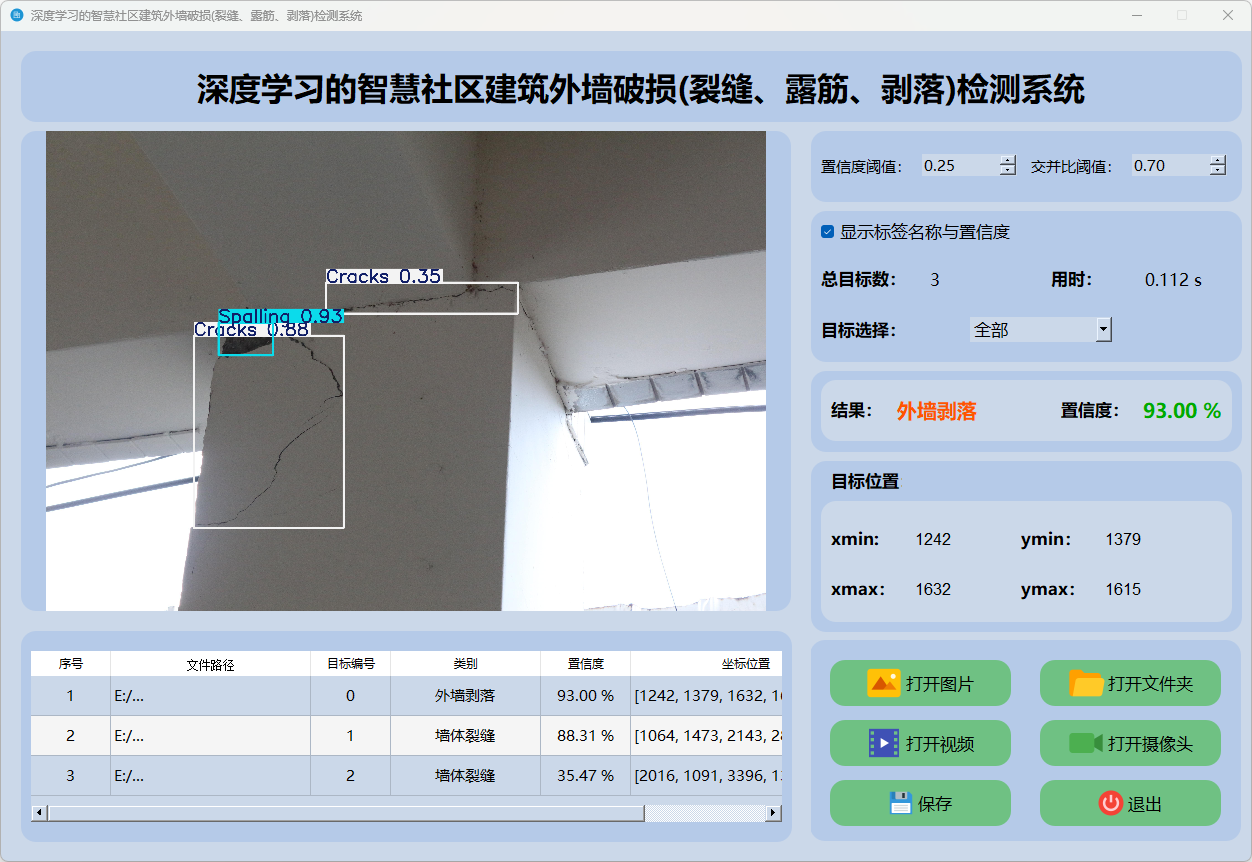Decrease the 置信度阈值 value with down arrow

(x=1008, y=170)
